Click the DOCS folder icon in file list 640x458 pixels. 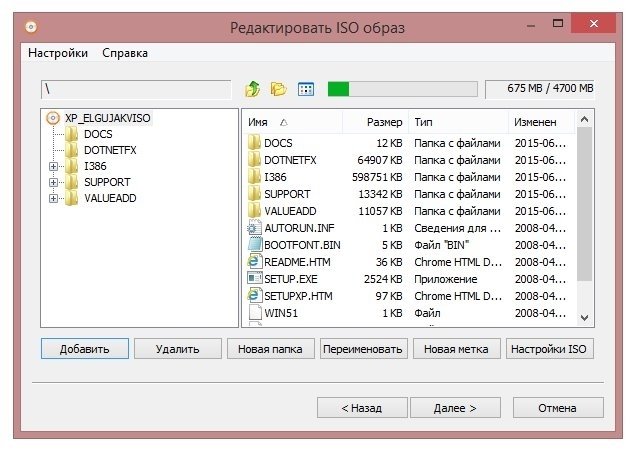click(254, 143)
